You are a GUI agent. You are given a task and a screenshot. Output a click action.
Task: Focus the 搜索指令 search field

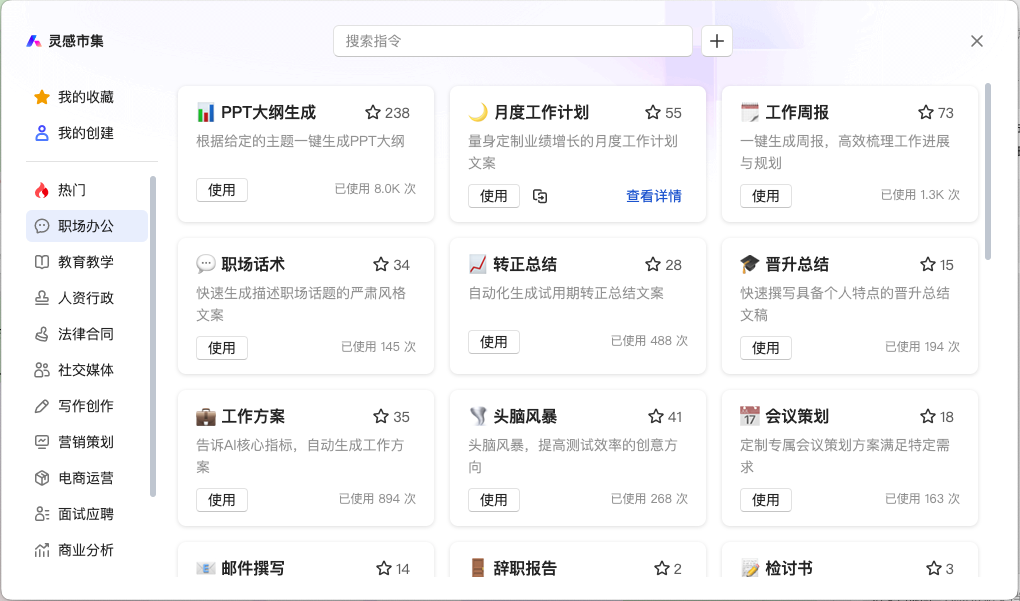513,41
